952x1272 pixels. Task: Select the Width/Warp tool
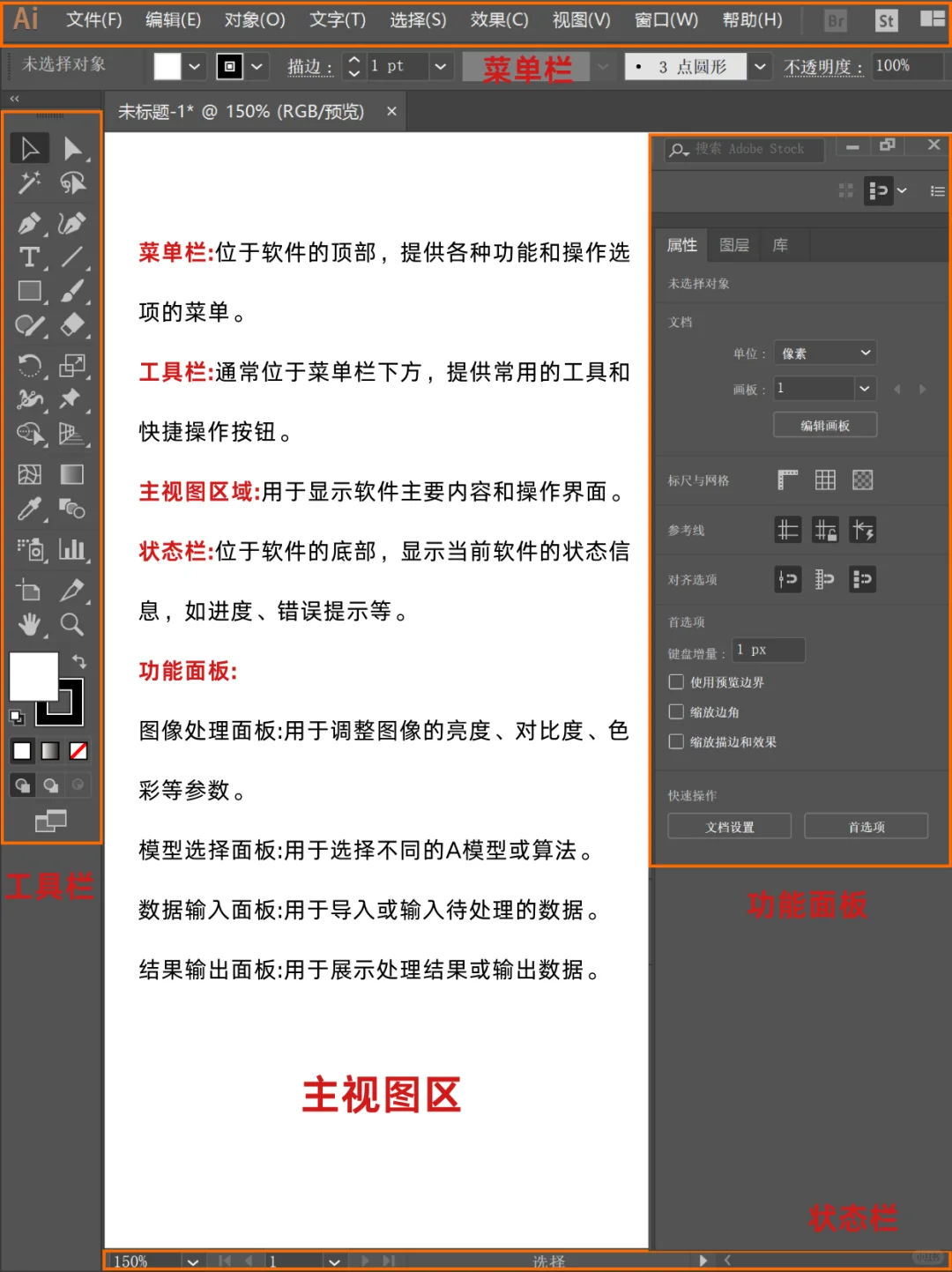click(x=29, y=399)
